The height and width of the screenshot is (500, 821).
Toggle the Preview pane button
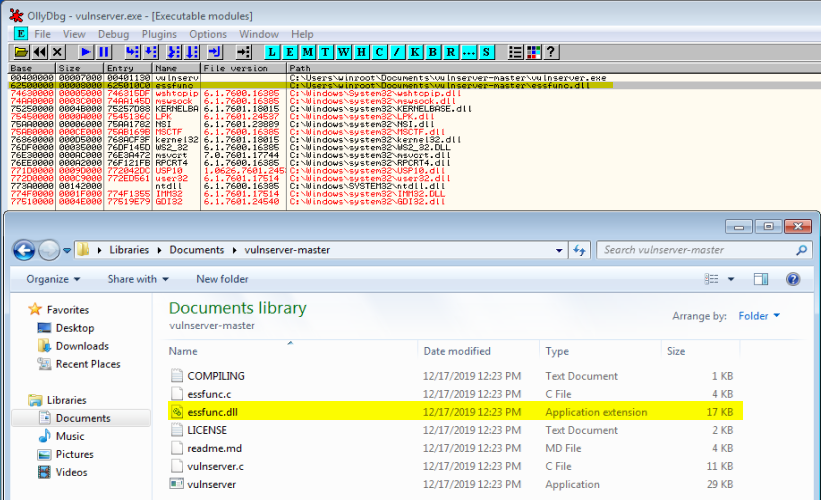[x=761, y=279]
